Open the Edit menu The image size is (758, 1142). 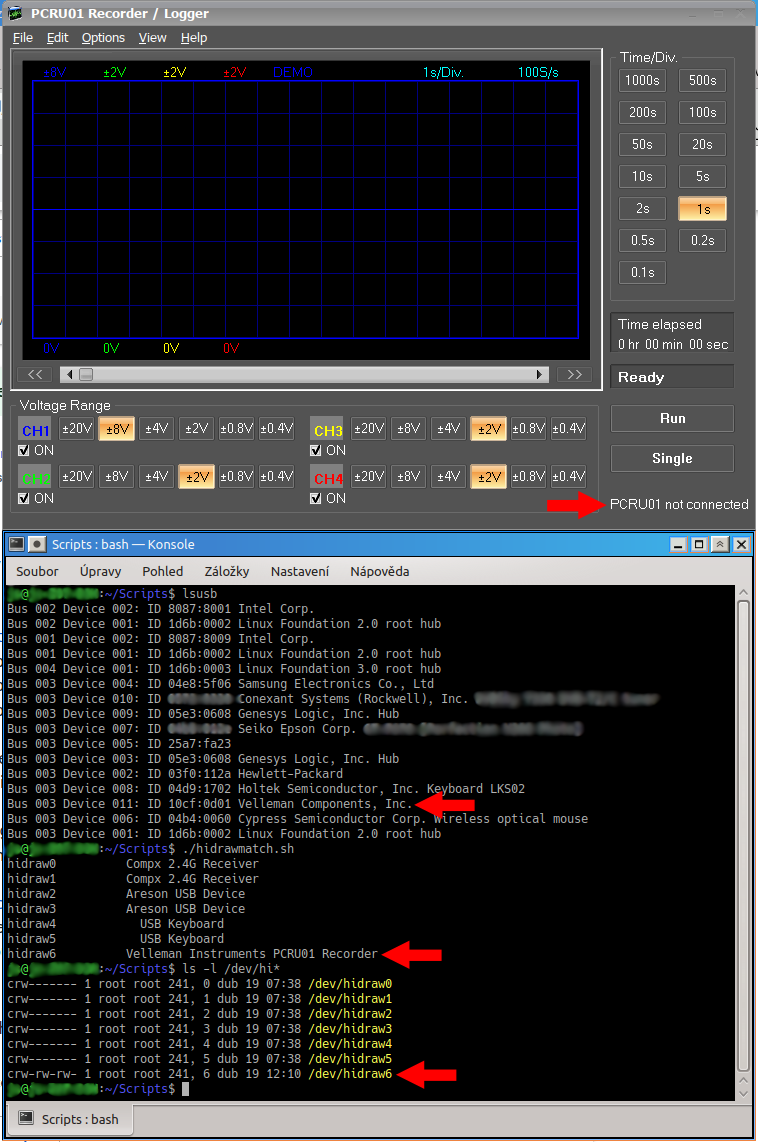(57, 38)
